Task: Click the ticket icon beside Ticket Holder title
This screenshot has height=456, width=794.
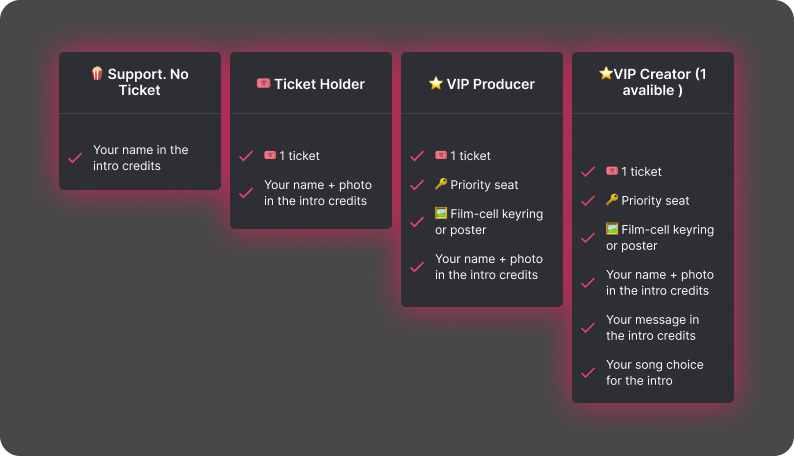Action: [x=264, y=84]
